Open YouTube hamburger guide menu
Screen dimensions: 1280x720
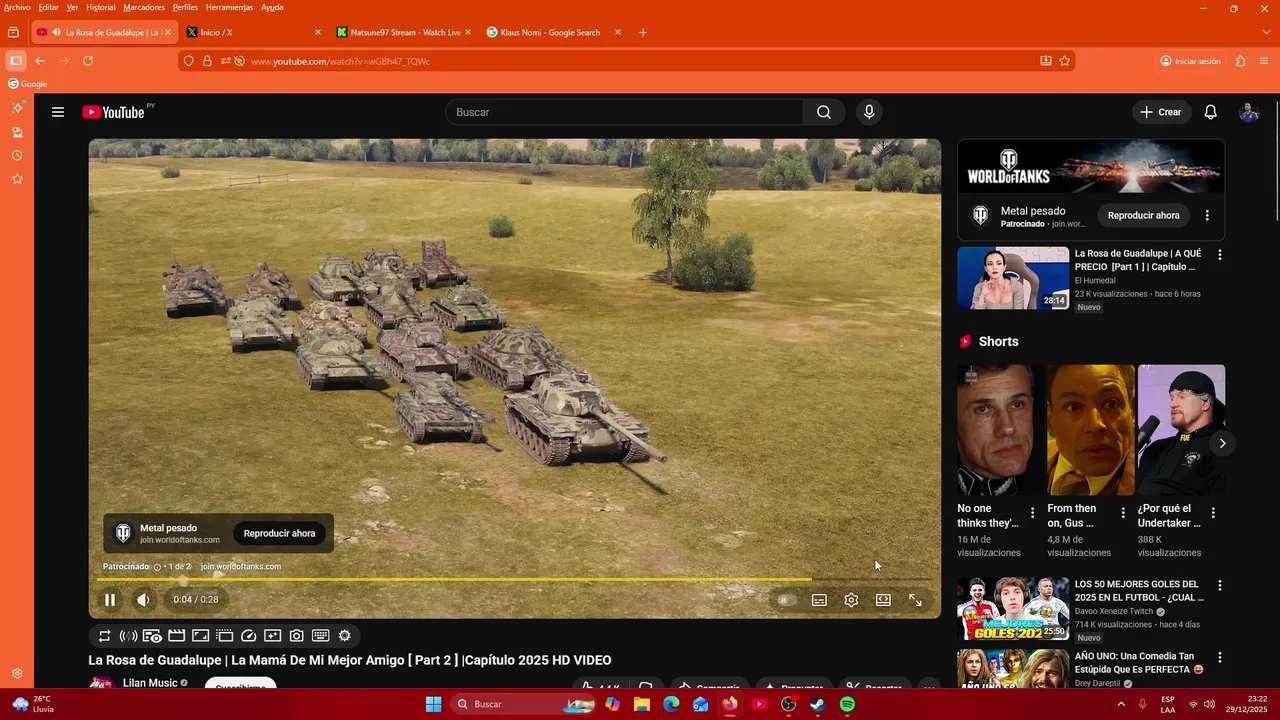point(58,112)
